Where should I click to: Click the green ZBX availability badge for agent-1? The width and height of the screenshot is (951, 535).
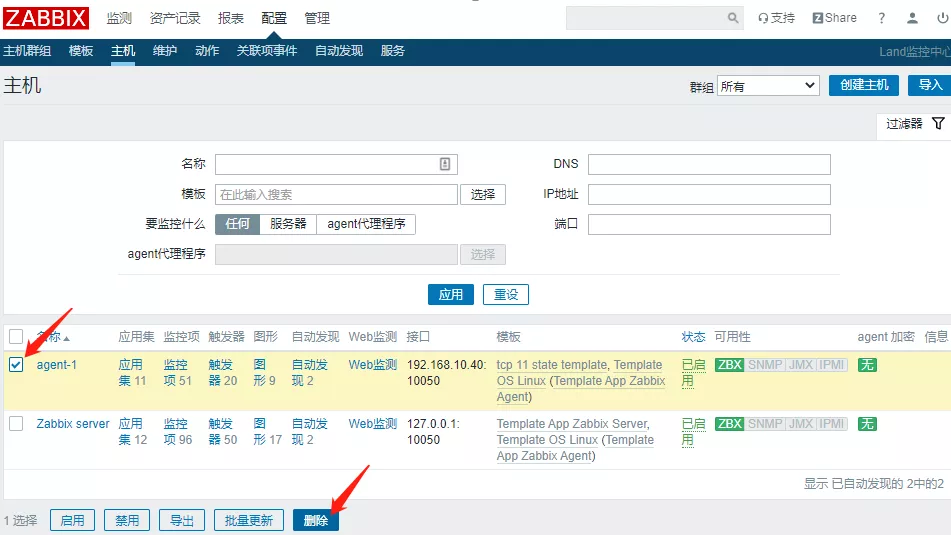(730, 365)
